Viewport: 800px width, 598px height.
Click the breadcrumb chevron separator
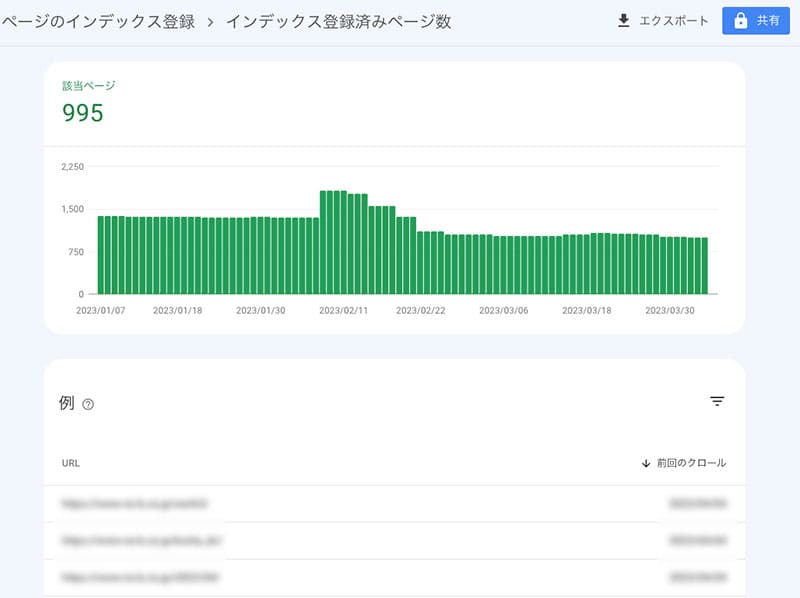(210, 22)
